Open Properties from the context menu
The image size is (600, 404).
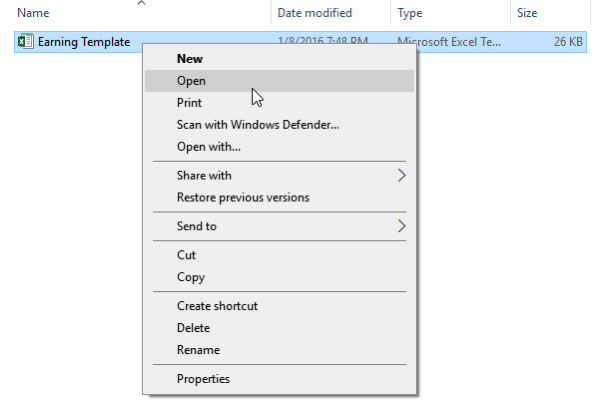coord(203,379)
